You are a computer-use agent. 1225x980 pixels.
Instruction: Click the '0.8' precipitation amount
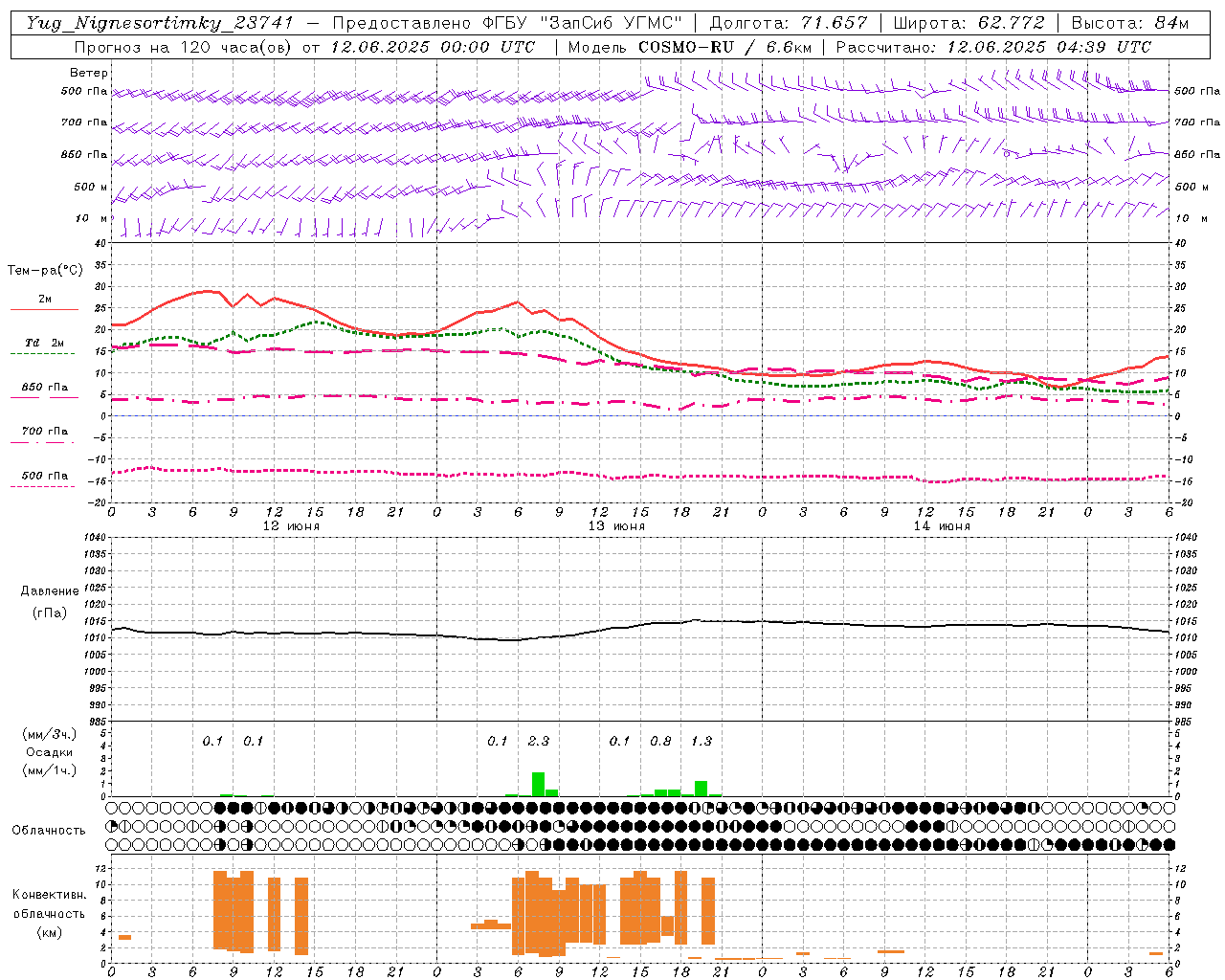click(660, 741)
